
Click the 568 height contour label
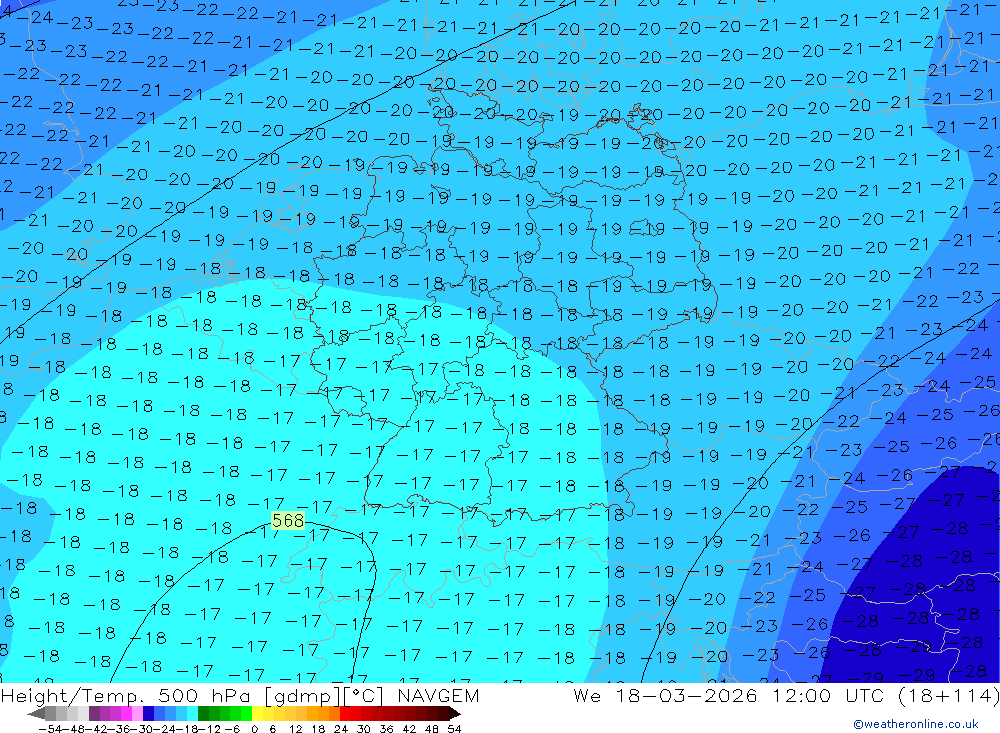(288, 521)
